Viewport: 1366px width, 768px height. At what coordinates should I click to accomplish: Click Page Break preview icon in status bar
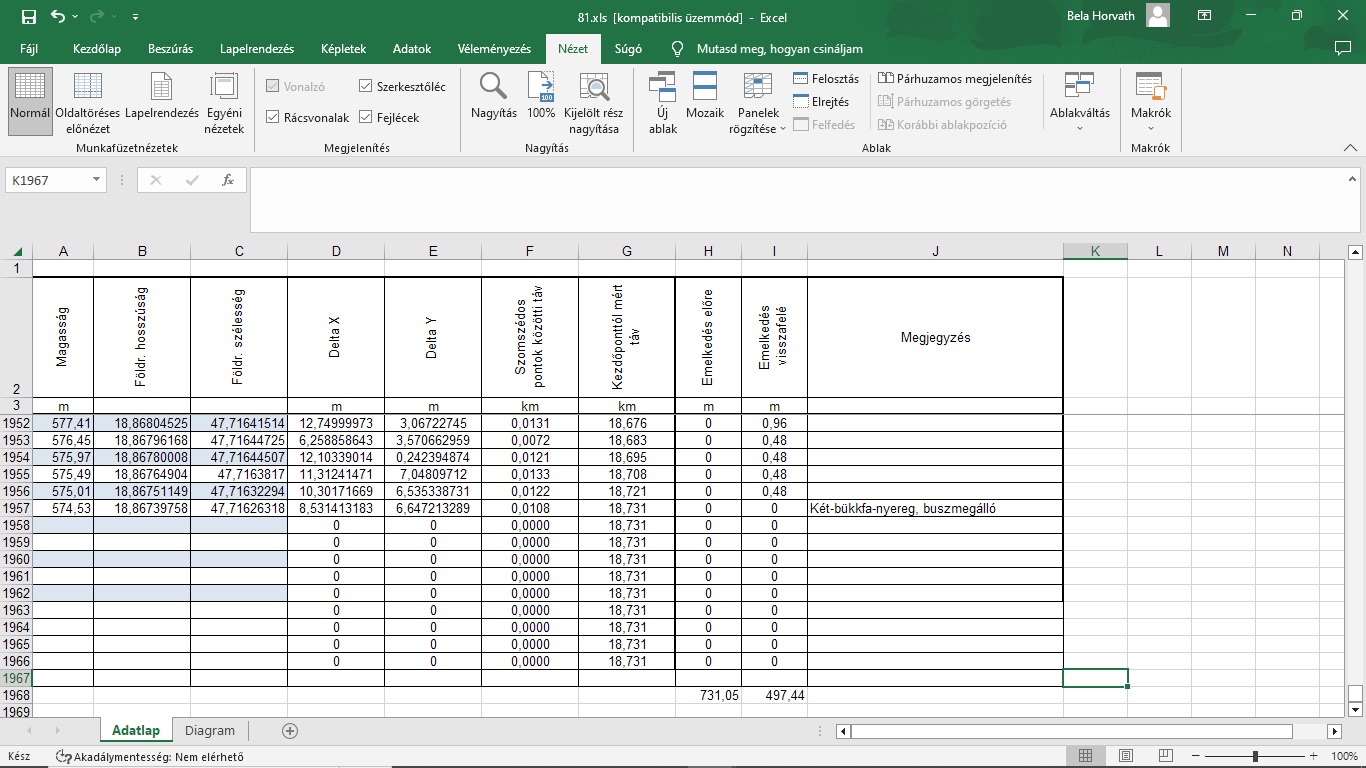1165,756
